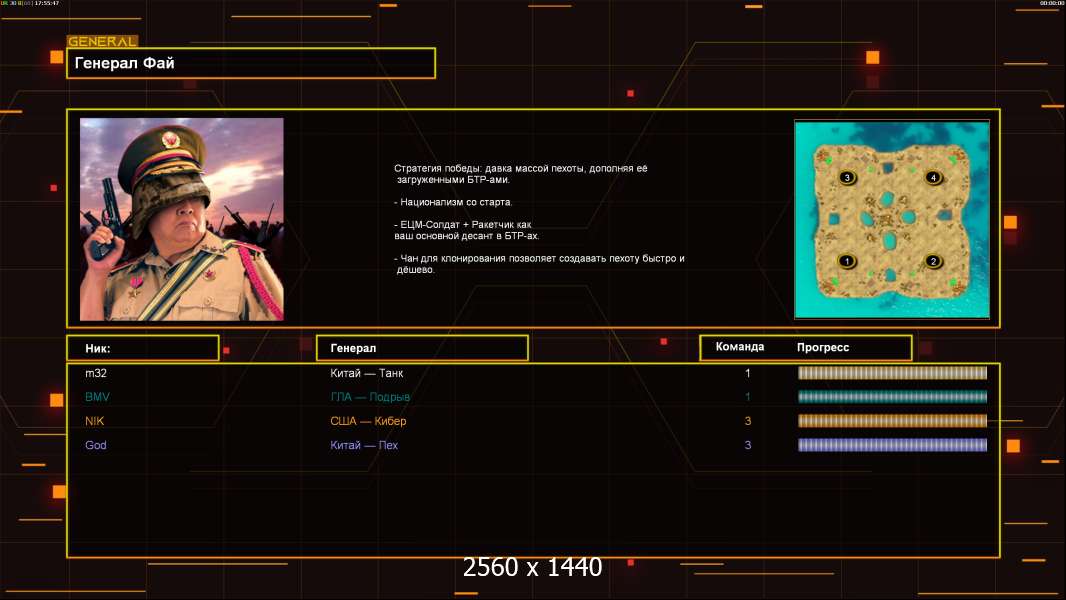Click start position 4 on the minimap
The width and height of the screenshot is (1066, 600).
click(933, 177)
